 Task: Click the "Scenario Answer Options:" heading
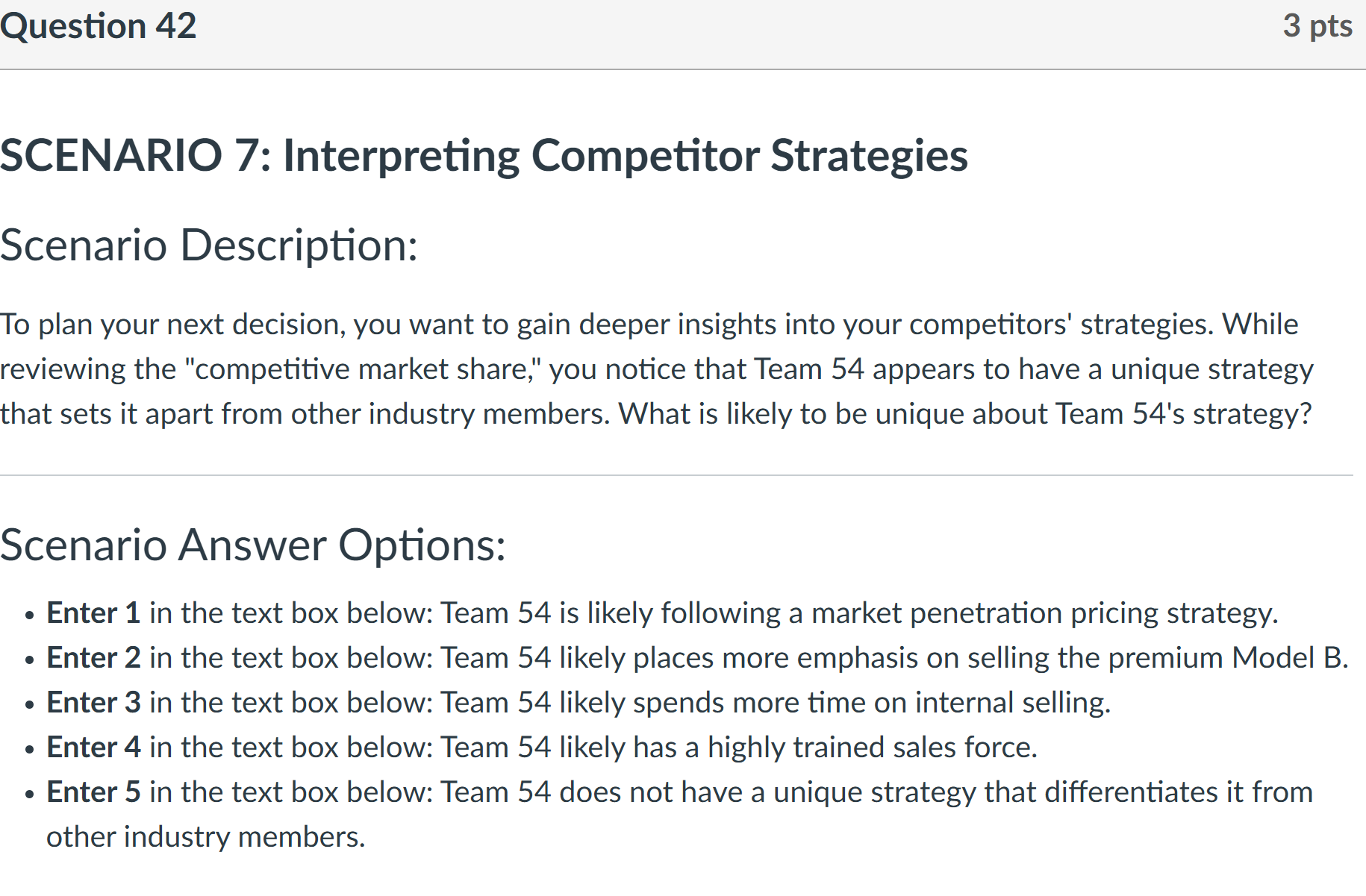253,545
